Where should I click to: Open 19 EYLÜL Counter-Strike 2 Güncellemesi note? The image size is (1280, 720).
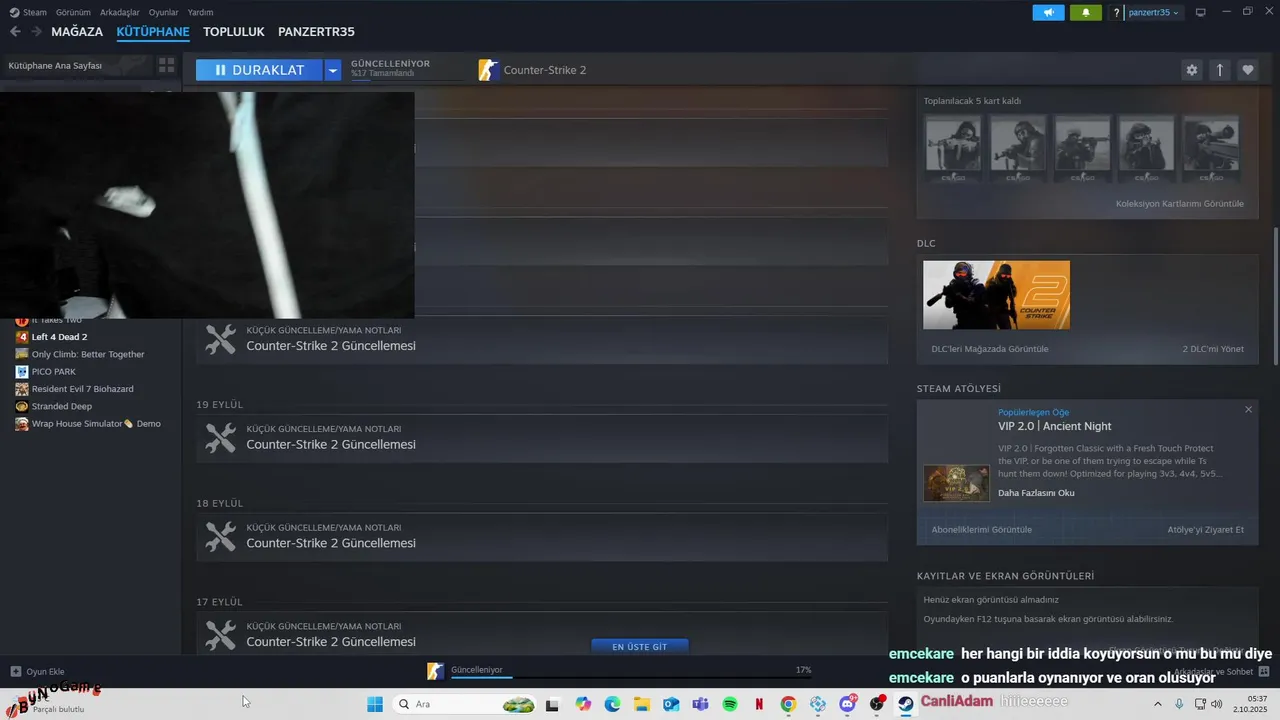click(542, 438)
